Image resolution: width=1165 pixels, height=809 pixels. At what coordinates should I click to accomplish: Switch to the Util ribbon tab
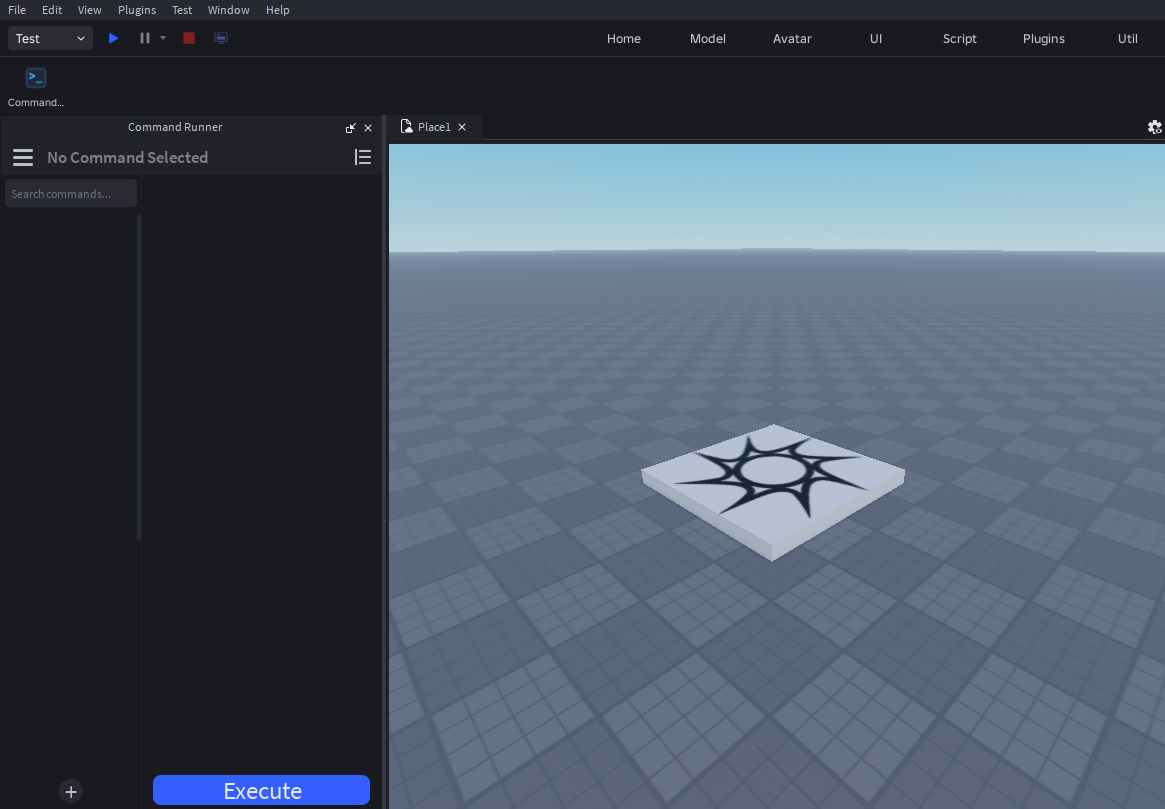[x=1127, y=39]
